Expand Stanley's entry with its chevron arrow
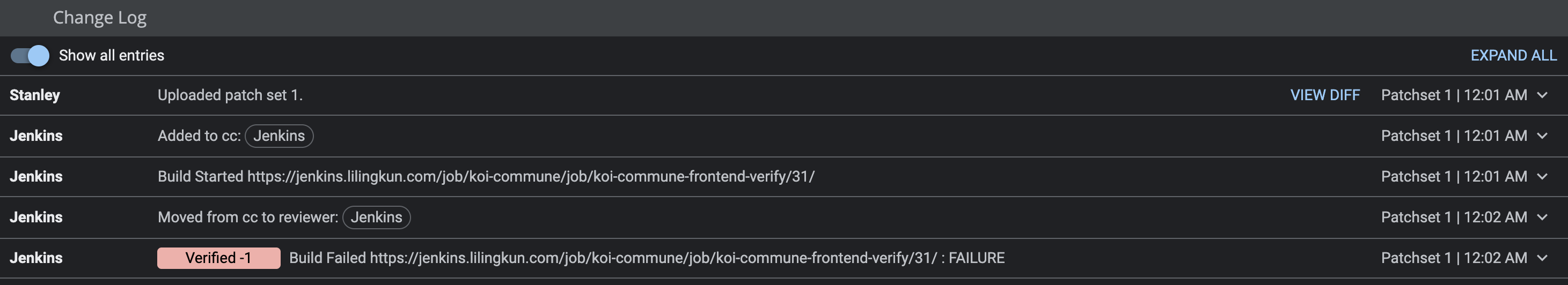The height and width of the screenshot is (285, 1568). click(1542, 95)
